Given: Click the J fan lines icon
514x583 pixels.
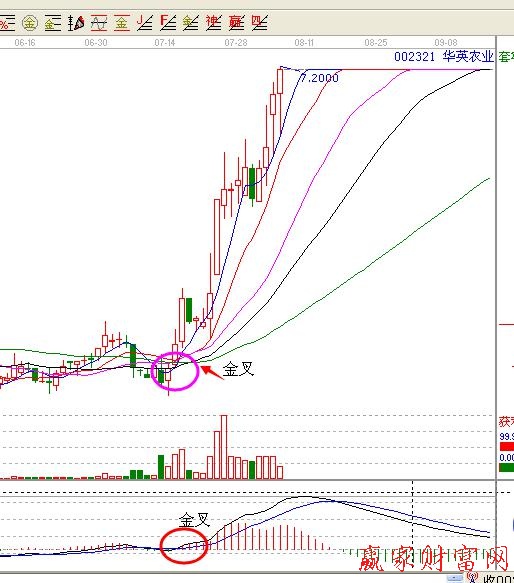Looking at the screenshot, I should (145, 23).
